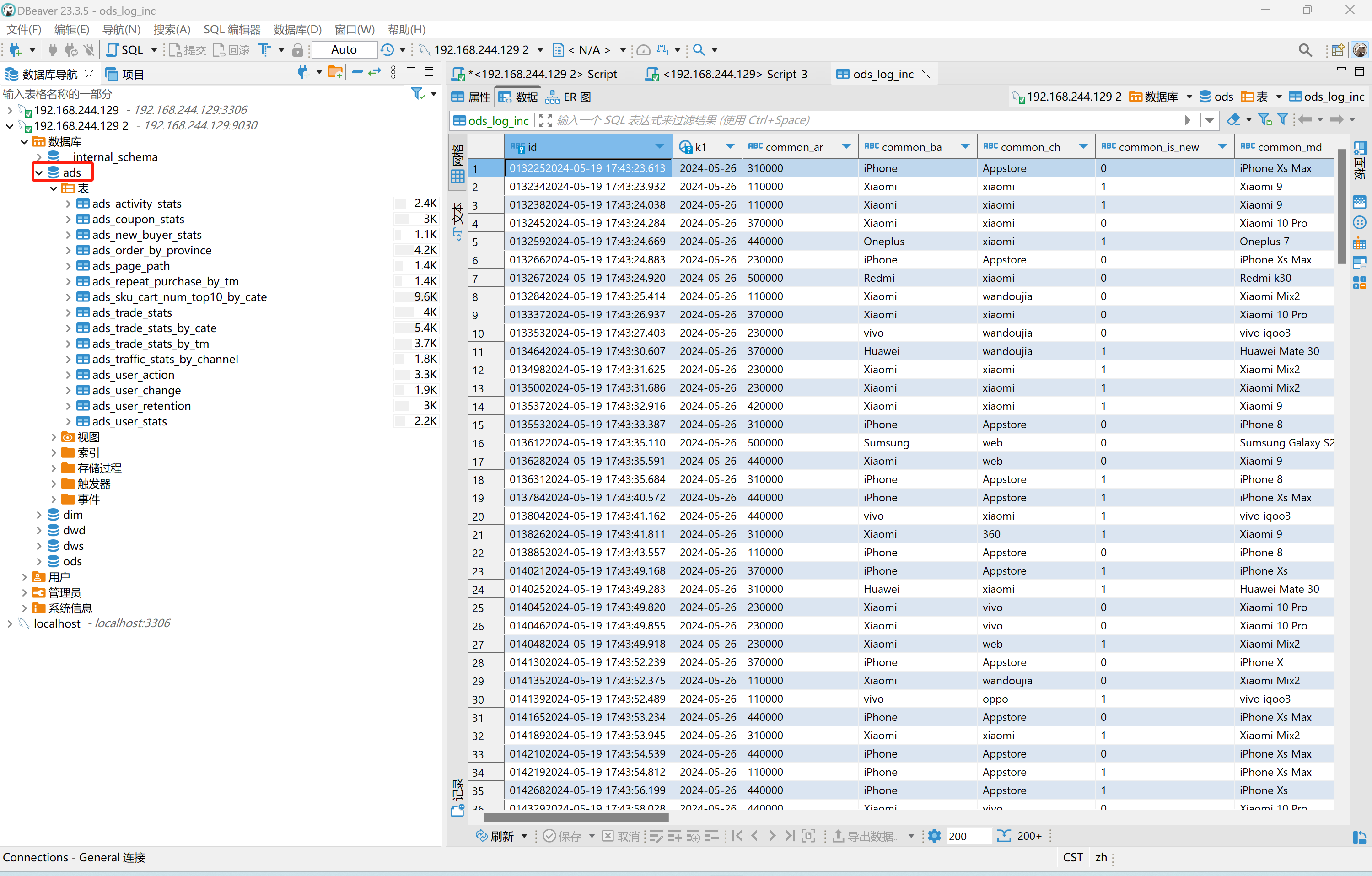
Task: Open the id column filter dropdown
Action: 659,147
